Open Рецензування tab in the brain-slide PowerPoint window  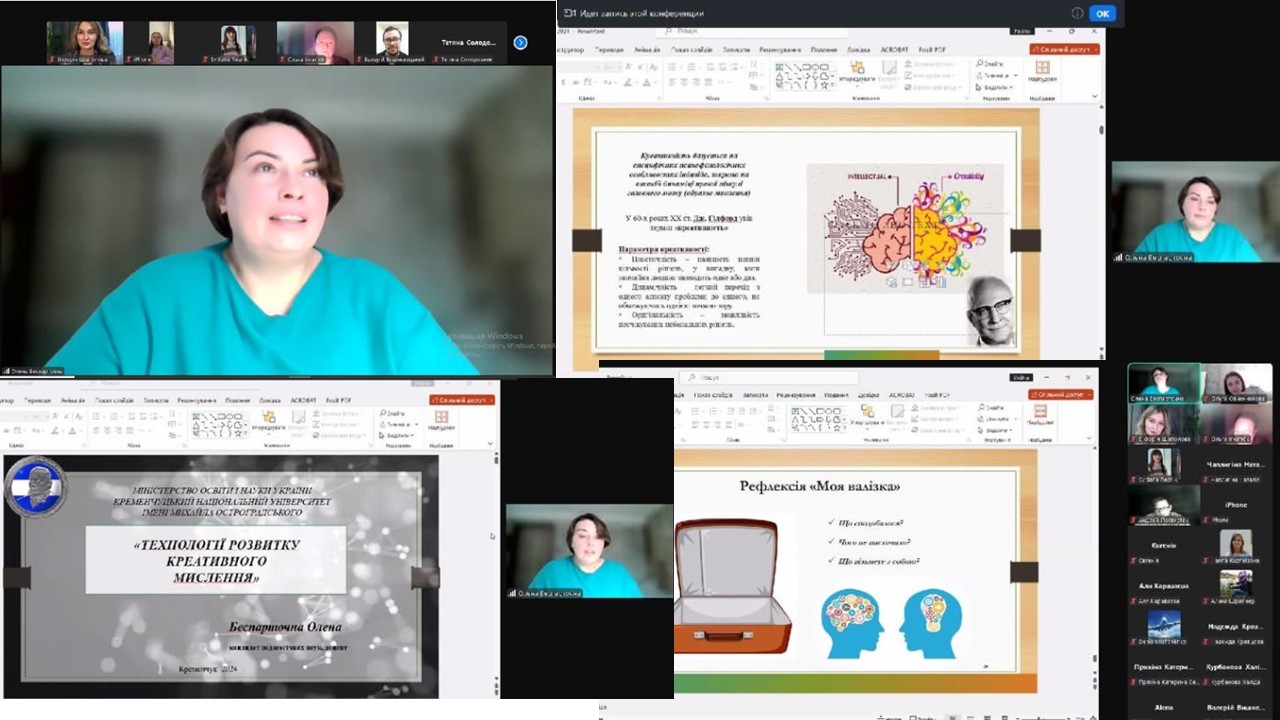[780, 49]
